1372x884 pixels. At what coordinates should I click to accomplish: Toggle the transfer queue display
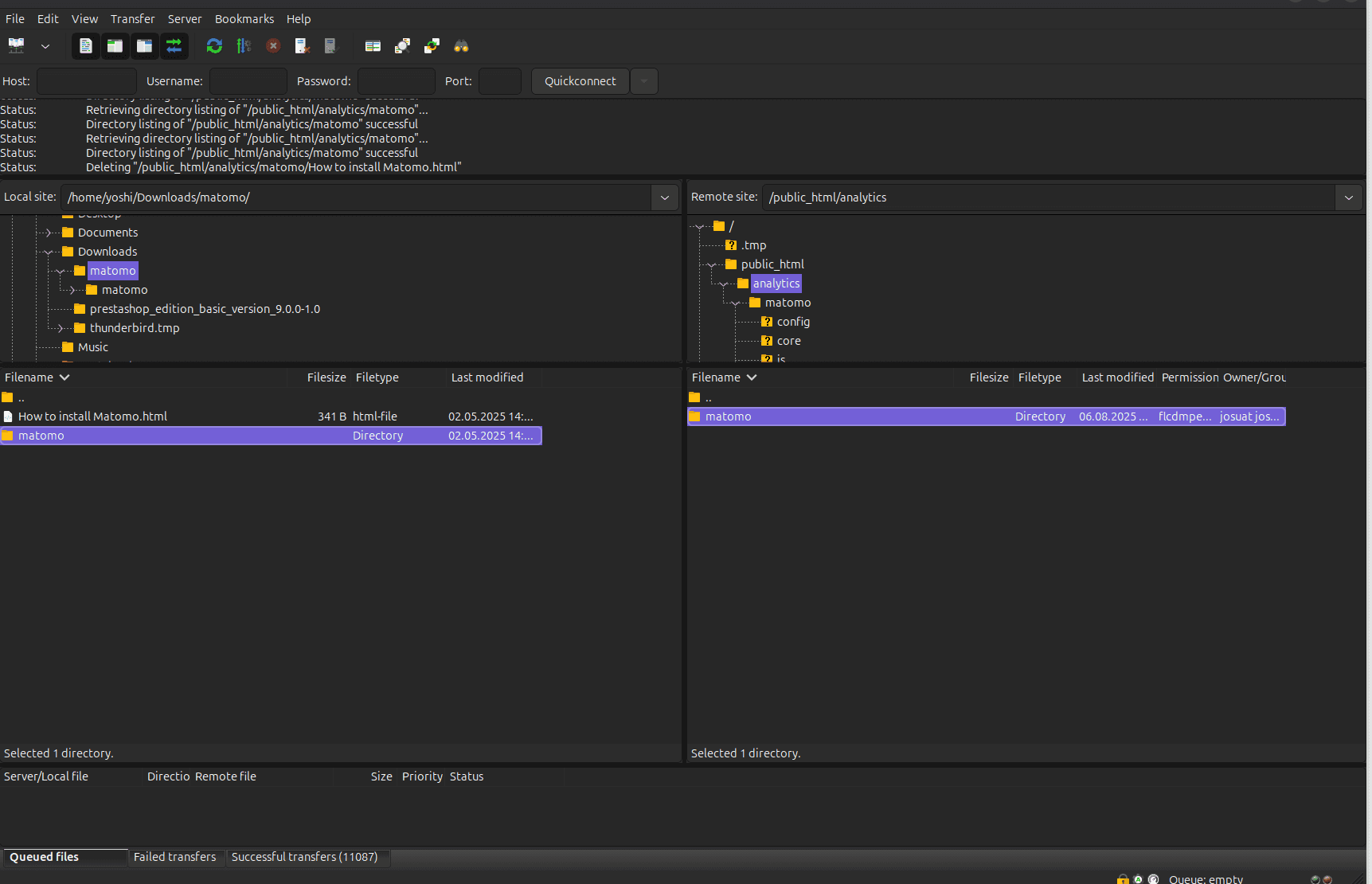tap(174, 46)
